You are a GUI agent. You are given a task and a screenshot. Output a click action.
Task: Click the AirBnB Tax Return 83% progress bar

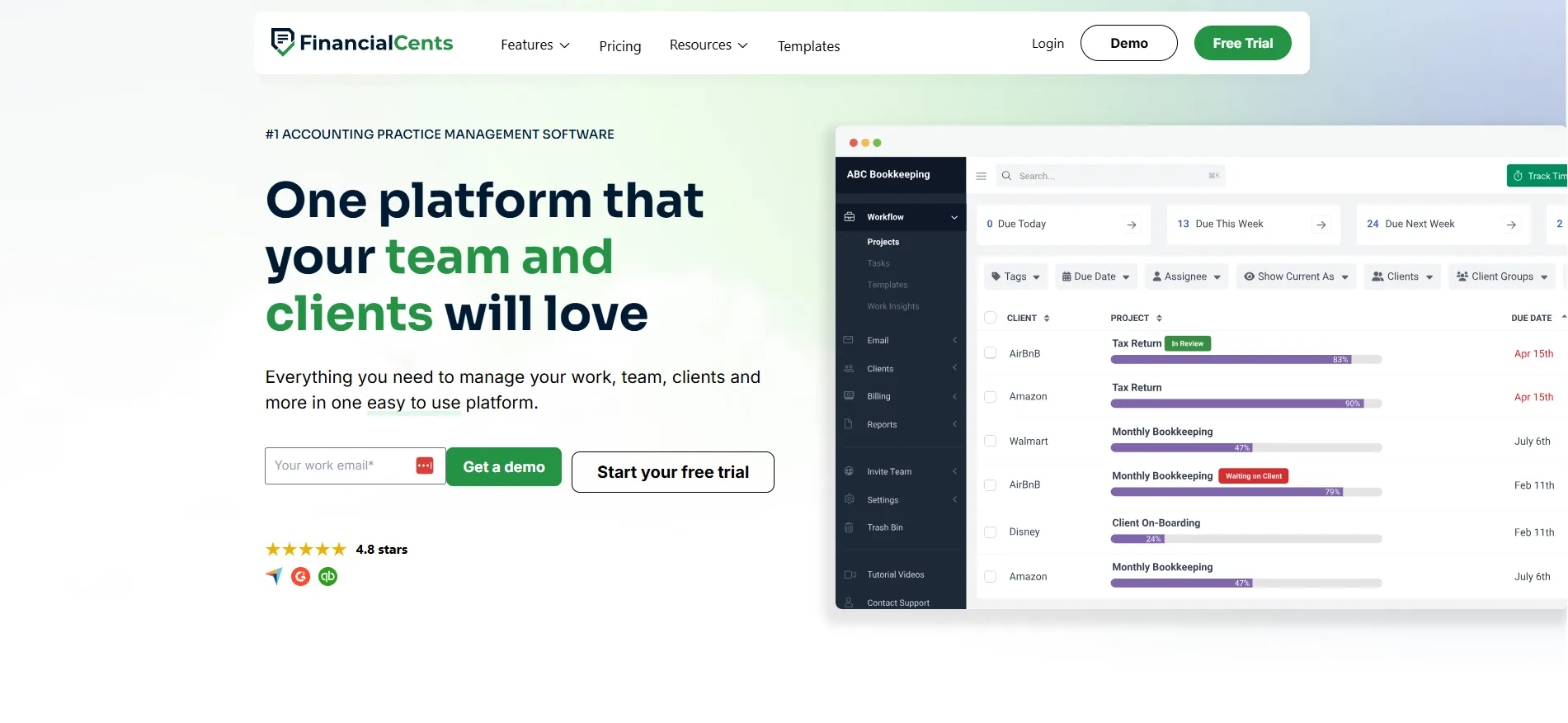(x=1245, y=360)
